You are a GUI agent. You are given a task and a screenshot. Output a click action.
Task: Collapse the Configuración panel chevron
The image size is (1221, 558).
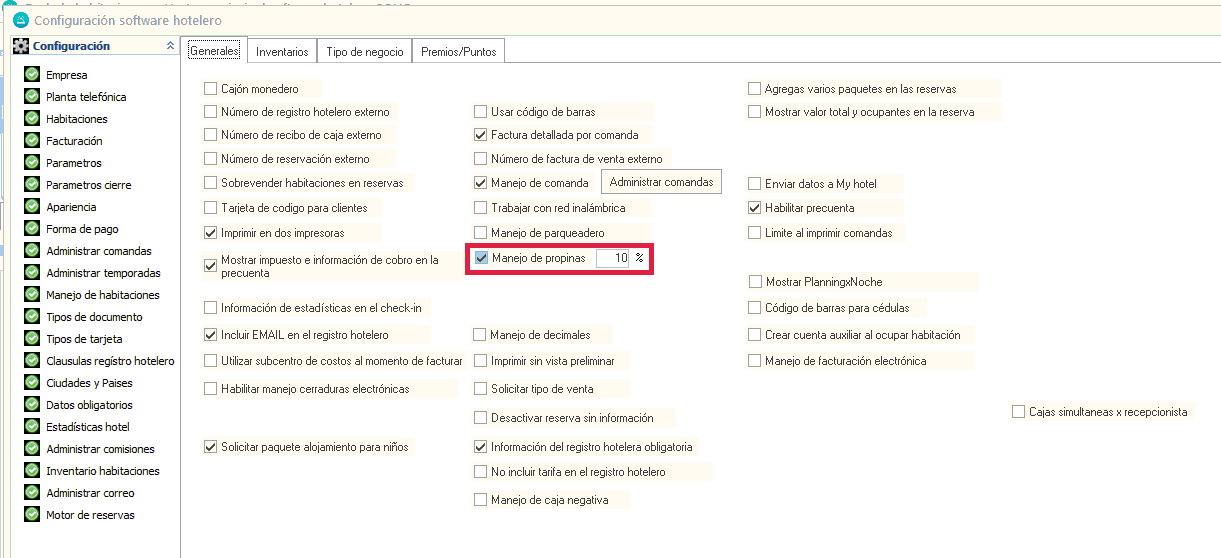coord(169,46)
